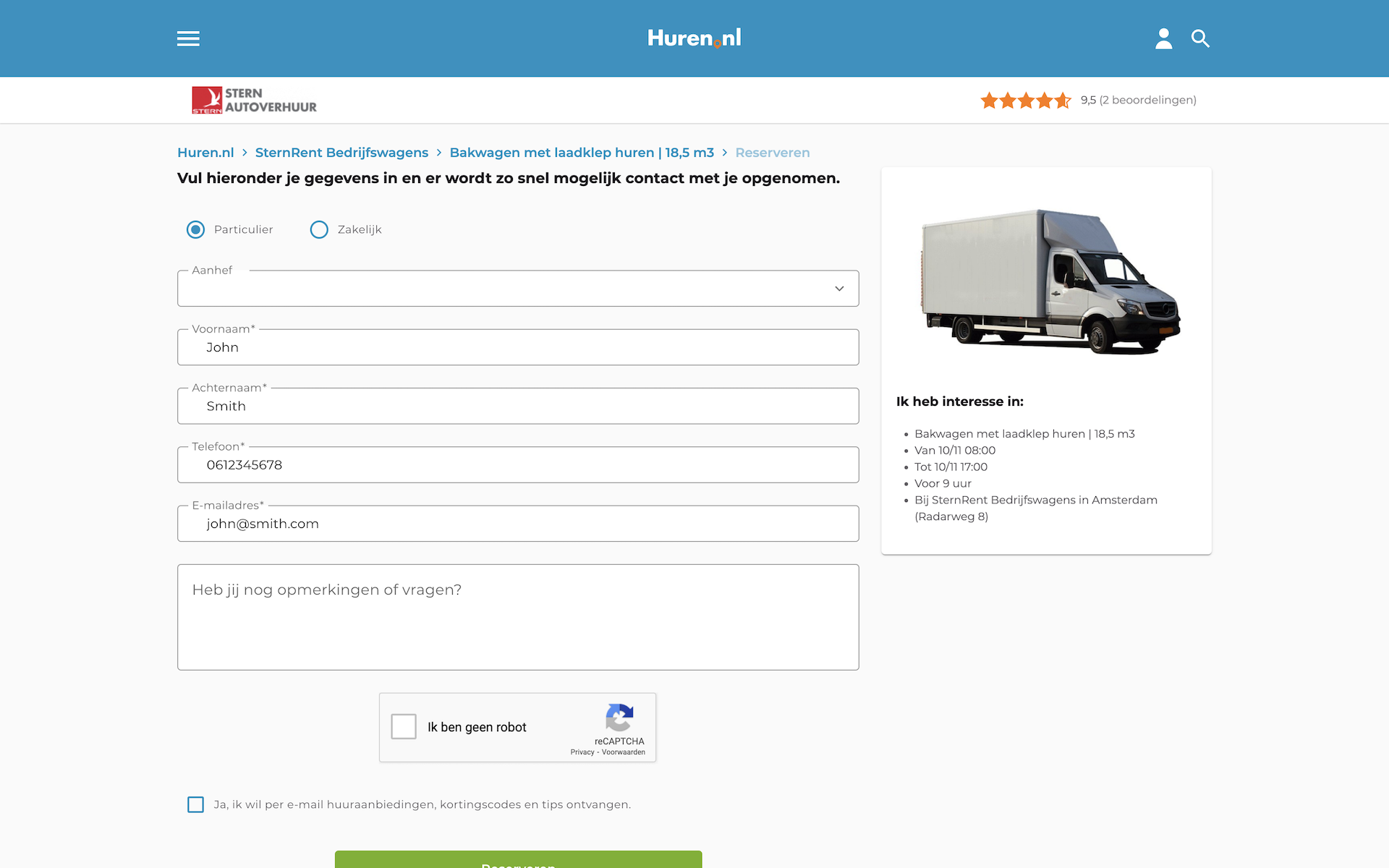This screenshot has height=868, width=1389.
Task: Go to Huren.nl breadcrumb
Action: click(205, 153)
